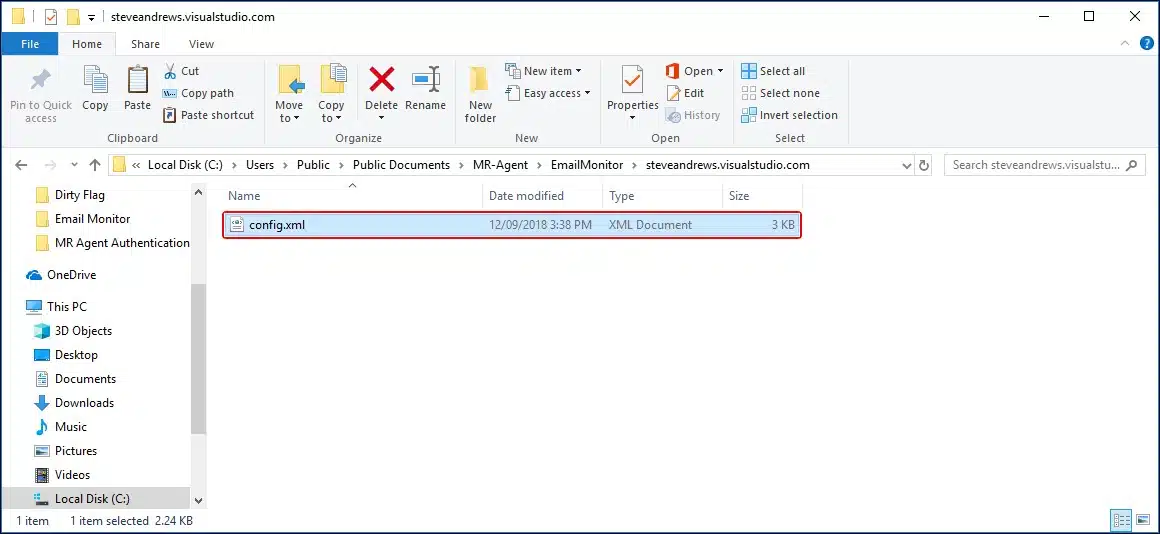This screenshot has height=534, width=1160.
Task: Switch to details view in status bar
Action: (x=1121, y=520)
